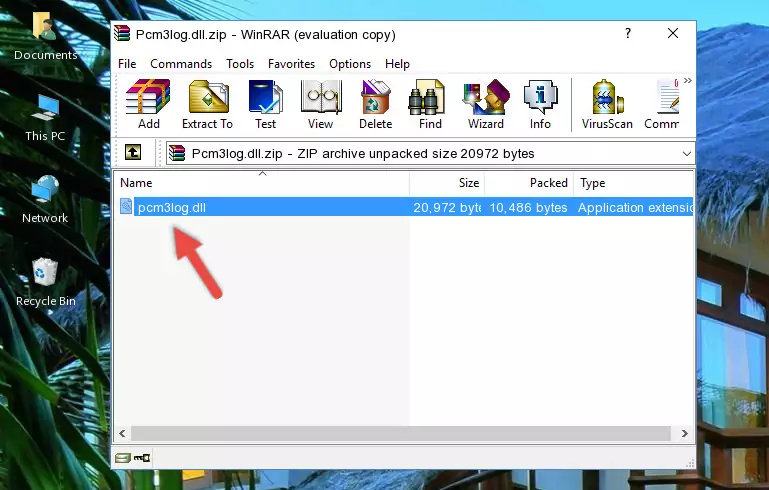The width and height of the screenshot is (769, 490).
Task: Click the WinRAR title bar help question mark
Action: click(628, 33)
